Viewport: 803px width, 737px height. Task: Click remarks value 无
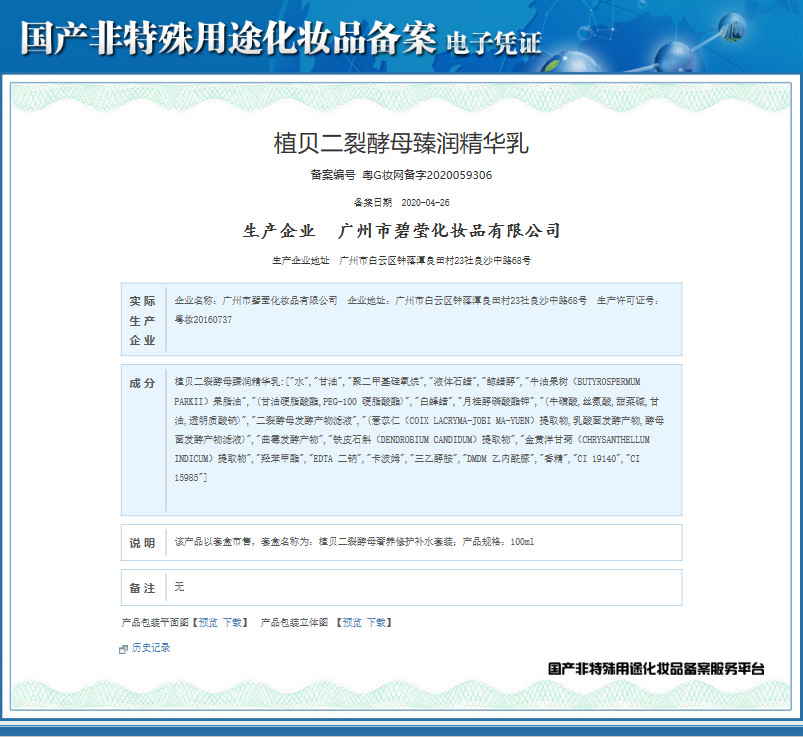pyautogui.click(x=179, y=586)
